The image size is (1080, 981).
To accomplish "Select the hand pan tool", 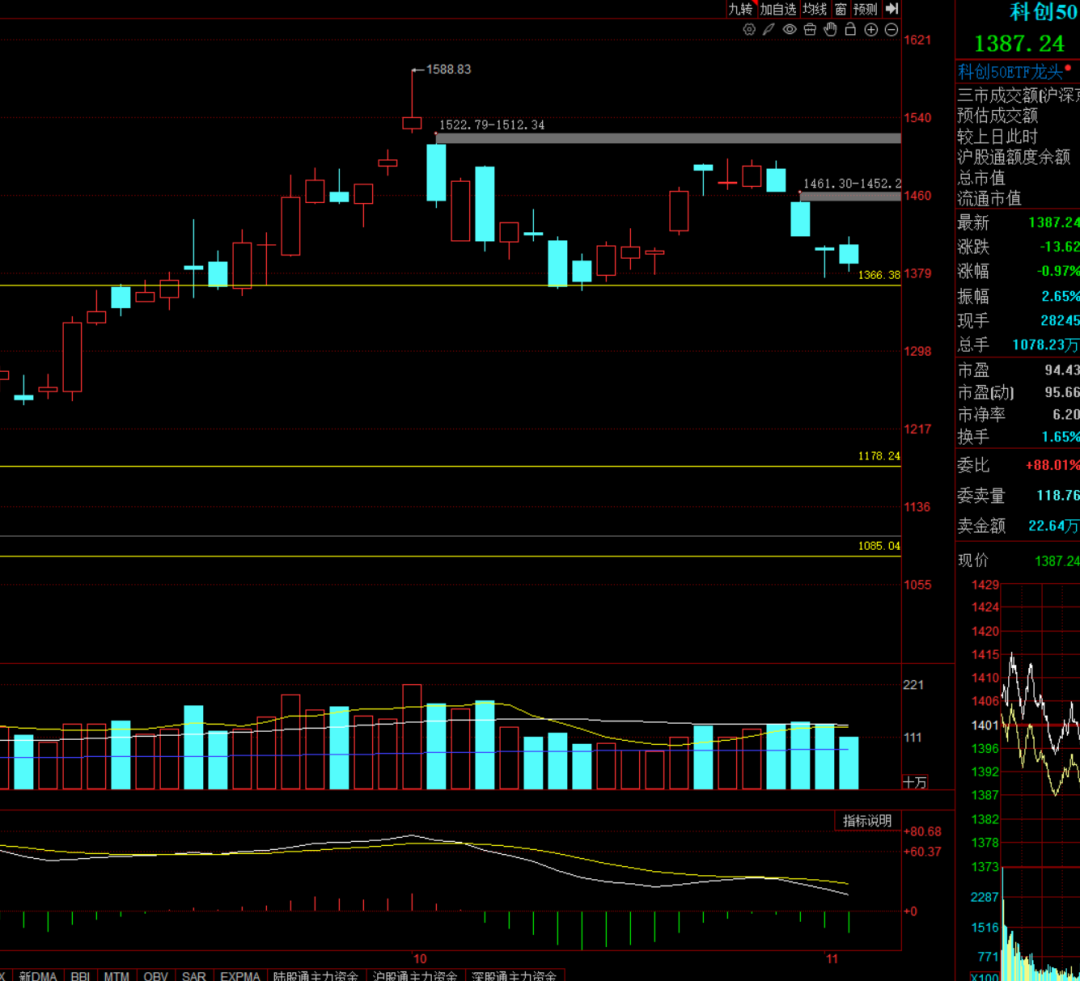I will (829, 30).
